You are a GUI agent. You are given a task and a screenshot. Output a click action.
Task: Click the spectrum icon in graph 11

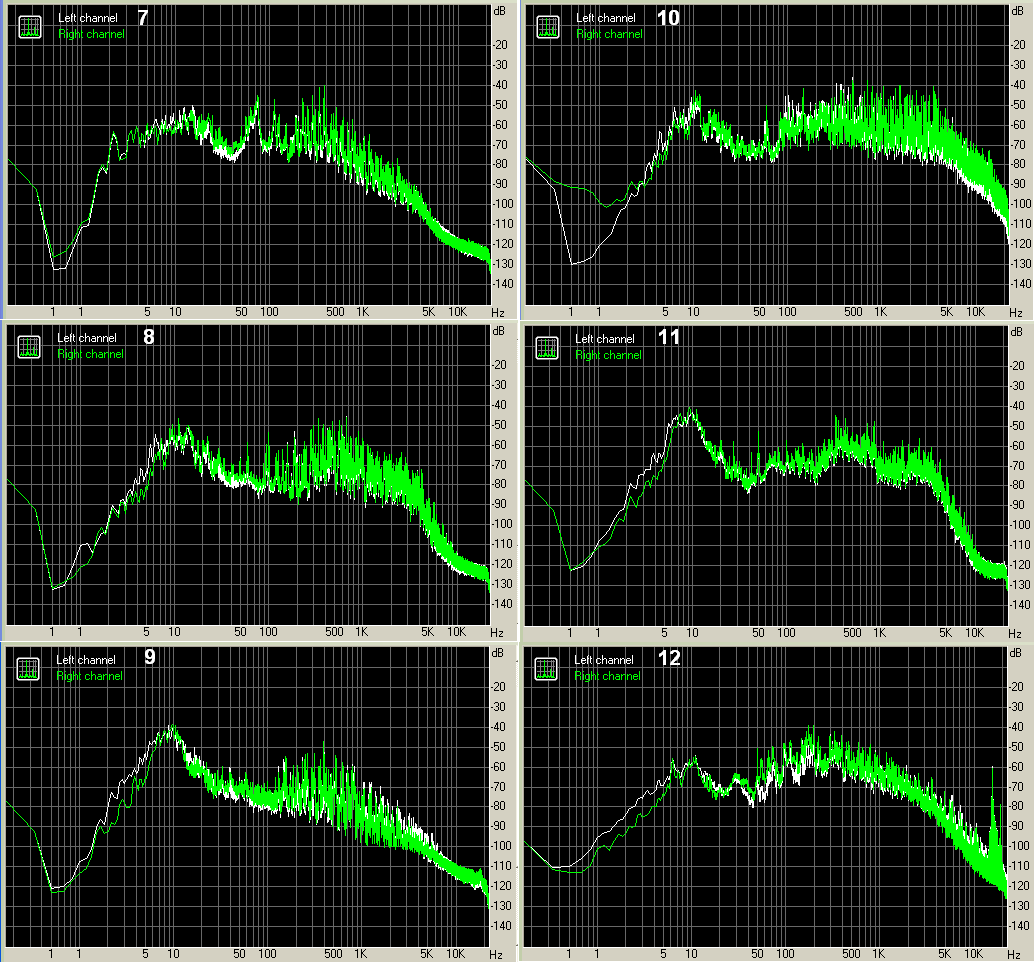(547, 348)
